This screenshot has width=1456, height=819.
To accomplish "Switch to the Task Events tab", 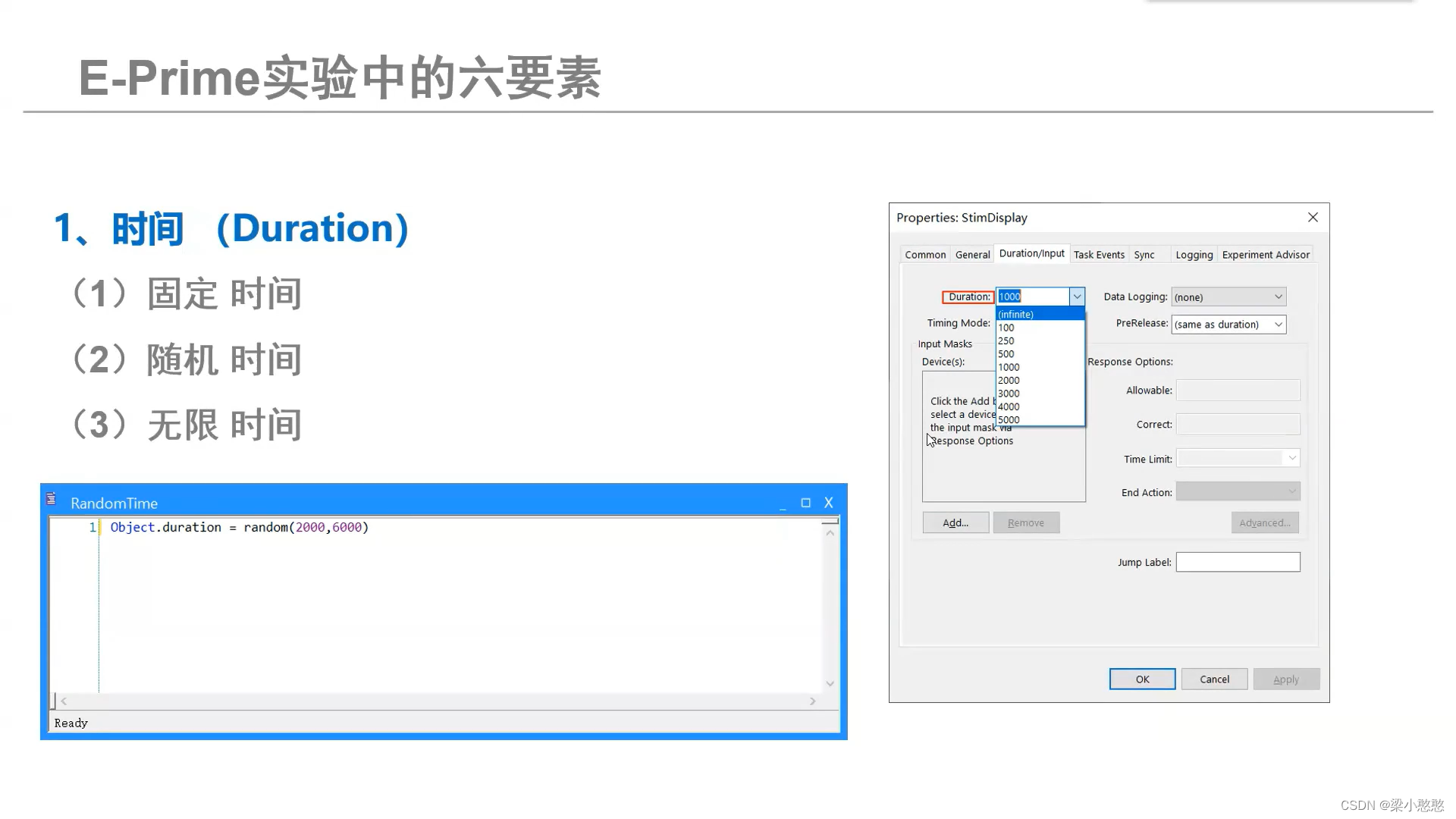I will pos(1099,255).
